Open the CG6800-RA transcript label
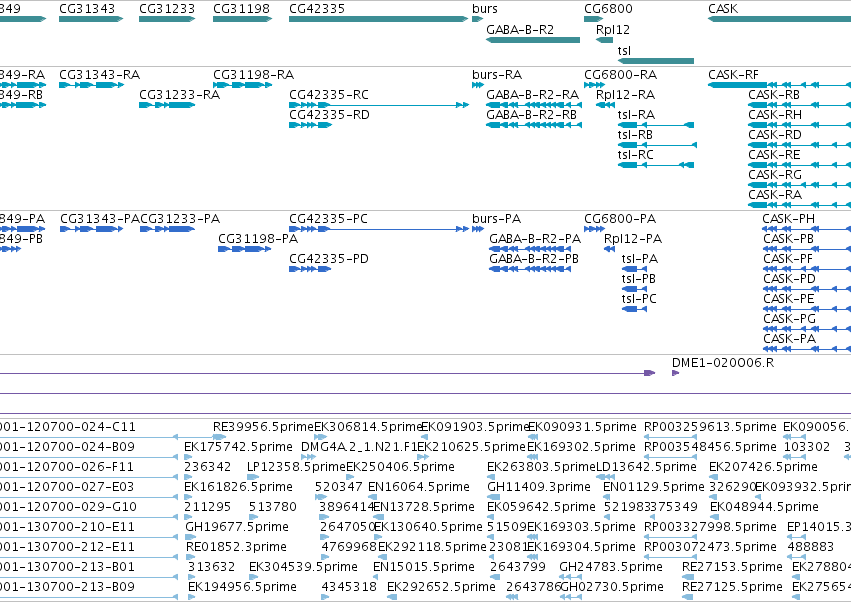The height and width of the screenshot is (602, 851). coord(621,75)
